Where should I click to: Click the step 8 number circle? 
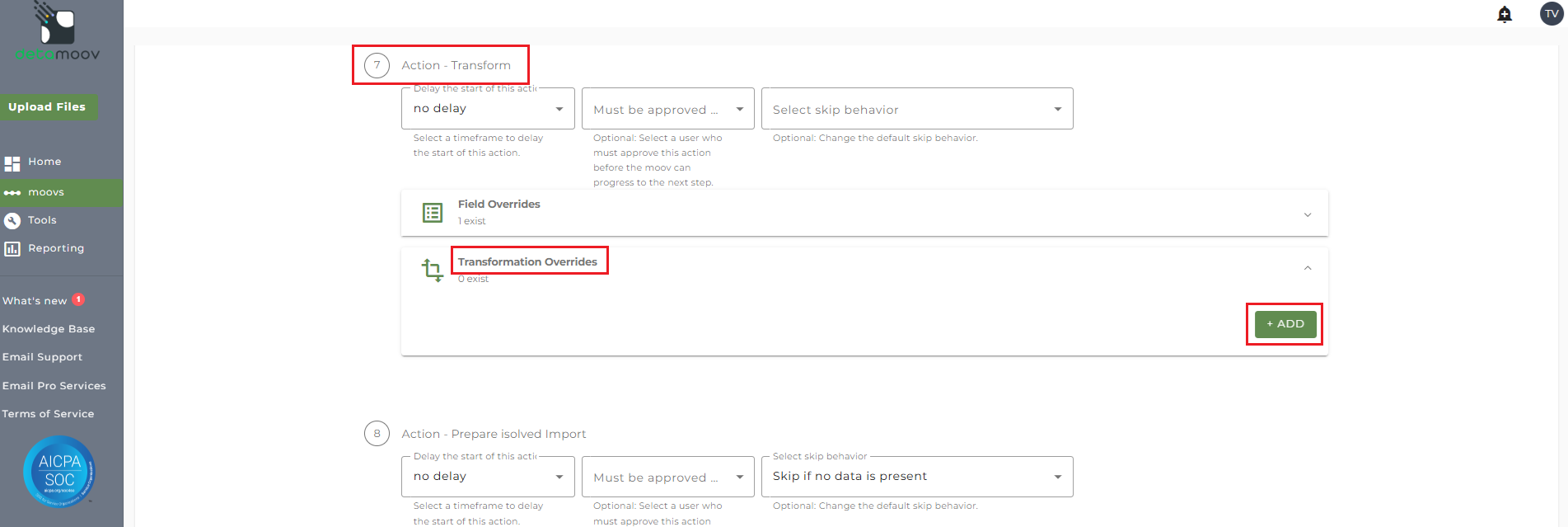point(377,433)
